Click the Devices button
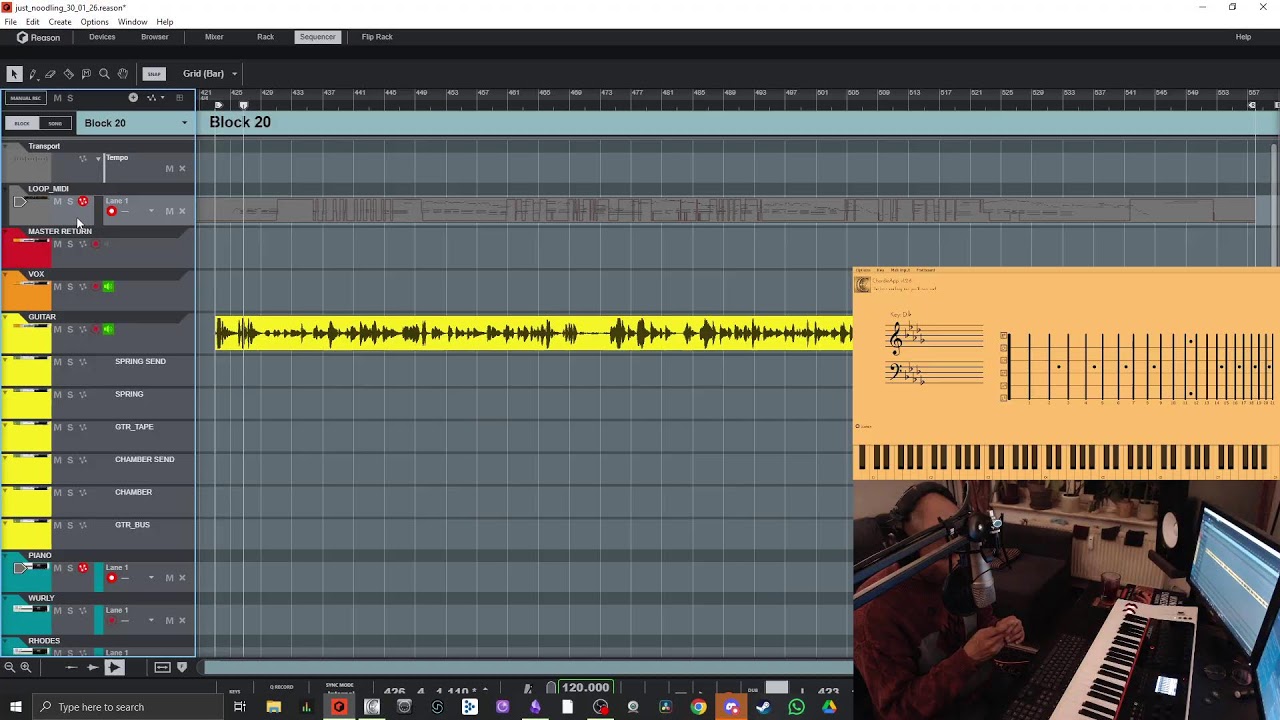The image size is (1280, 720). [102, 37]
